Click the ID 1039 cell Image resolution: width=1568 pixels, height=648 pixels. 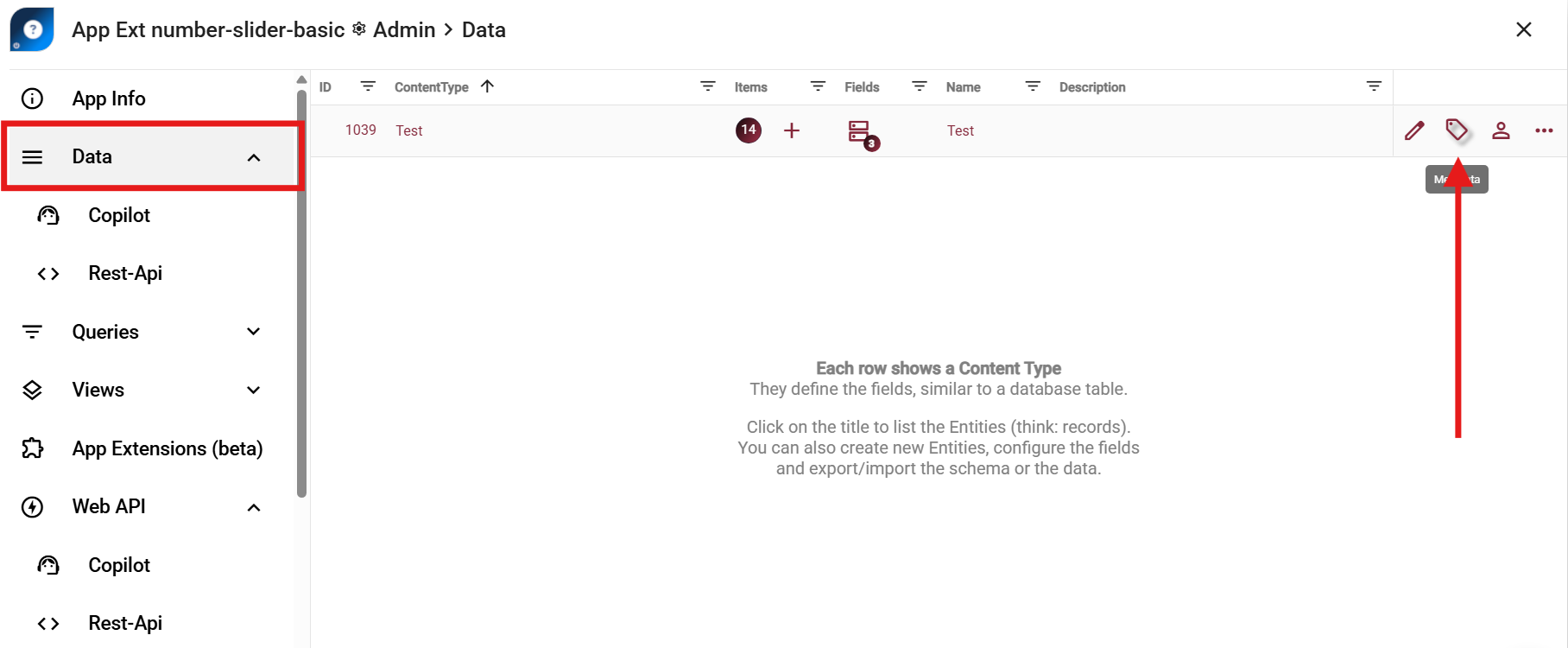(361, 130)
